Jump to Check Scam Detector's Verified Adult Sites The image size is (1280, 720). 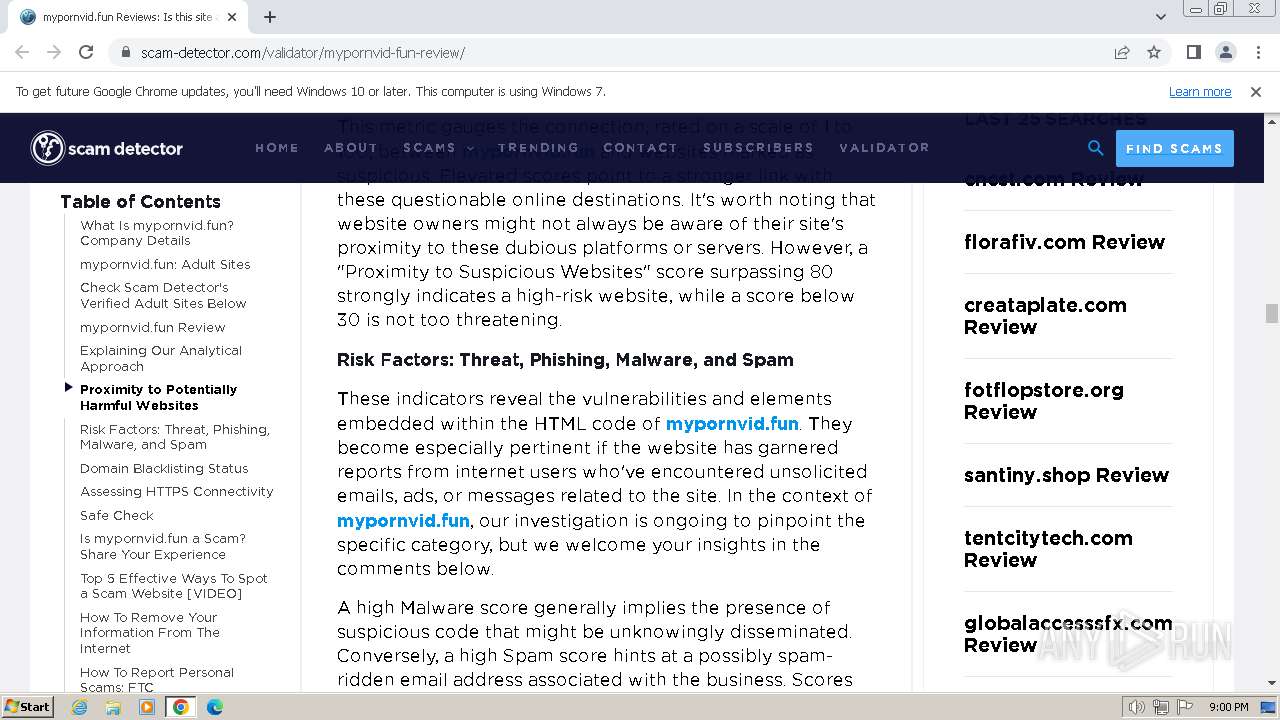[163, 296]
